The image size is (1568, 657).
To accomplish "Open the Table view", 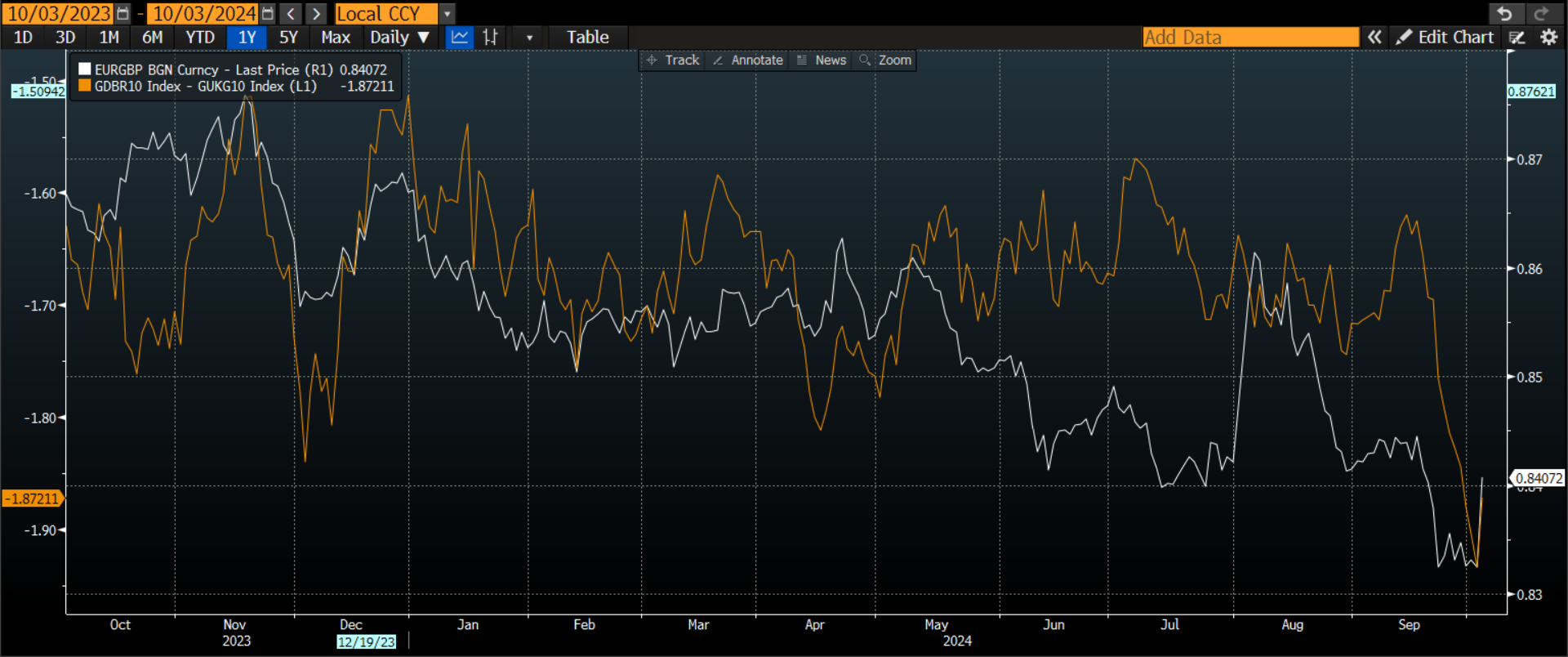I will (588, 37).
